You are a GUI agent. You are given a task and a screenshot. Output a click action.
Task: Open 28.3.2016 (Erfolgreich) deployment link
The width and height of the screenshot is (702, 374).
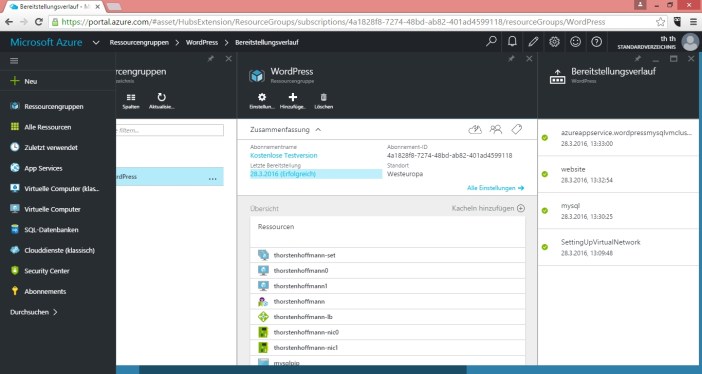point(283,174)
